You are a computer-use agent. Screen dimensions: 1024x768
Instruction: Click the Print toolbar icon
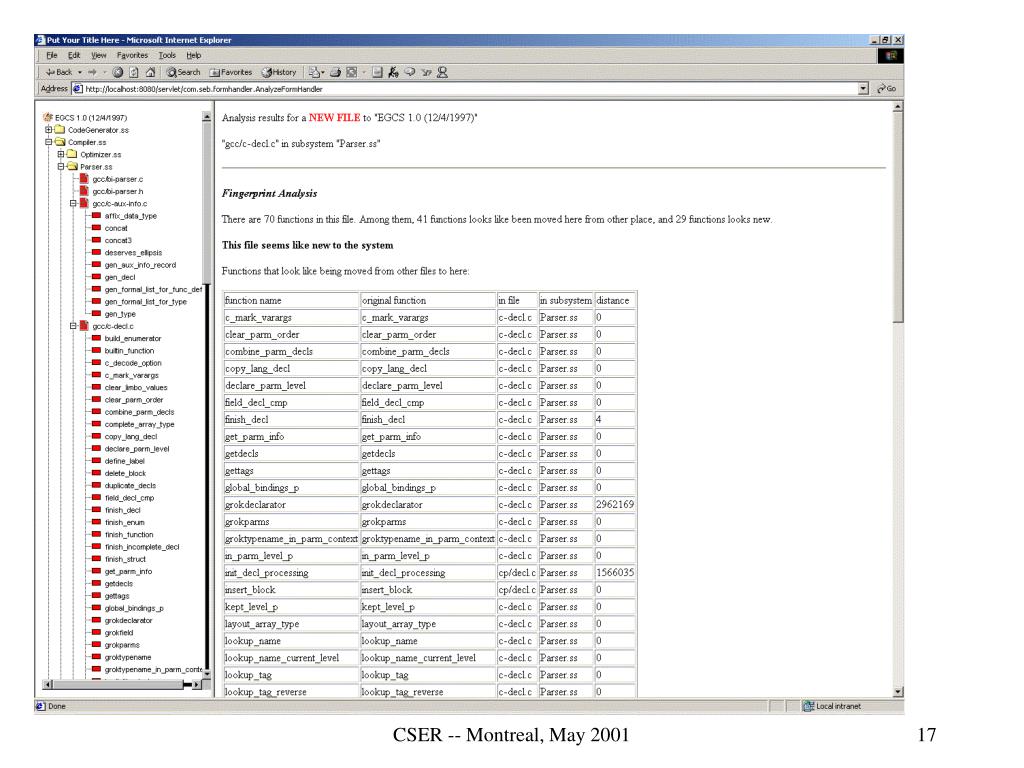[336, 72]
